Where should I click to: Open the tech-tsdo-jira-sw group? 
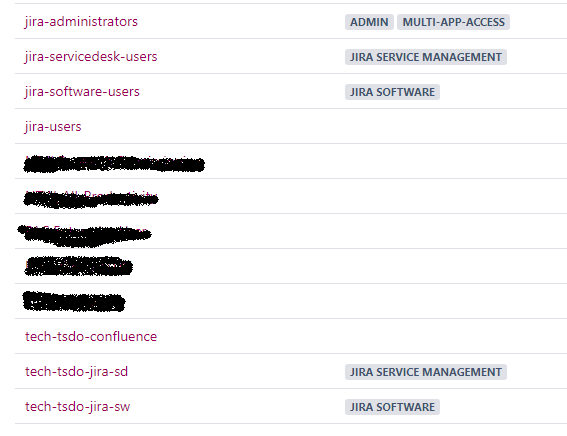[x=77, y=407]
